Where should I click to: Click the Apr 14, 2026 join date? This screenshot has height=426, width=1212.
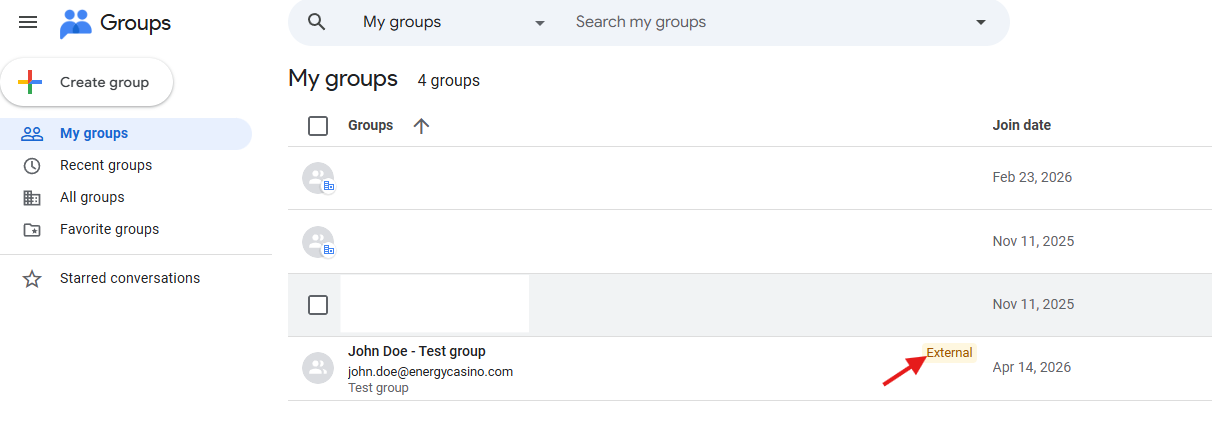click(x=1031, y=367)
